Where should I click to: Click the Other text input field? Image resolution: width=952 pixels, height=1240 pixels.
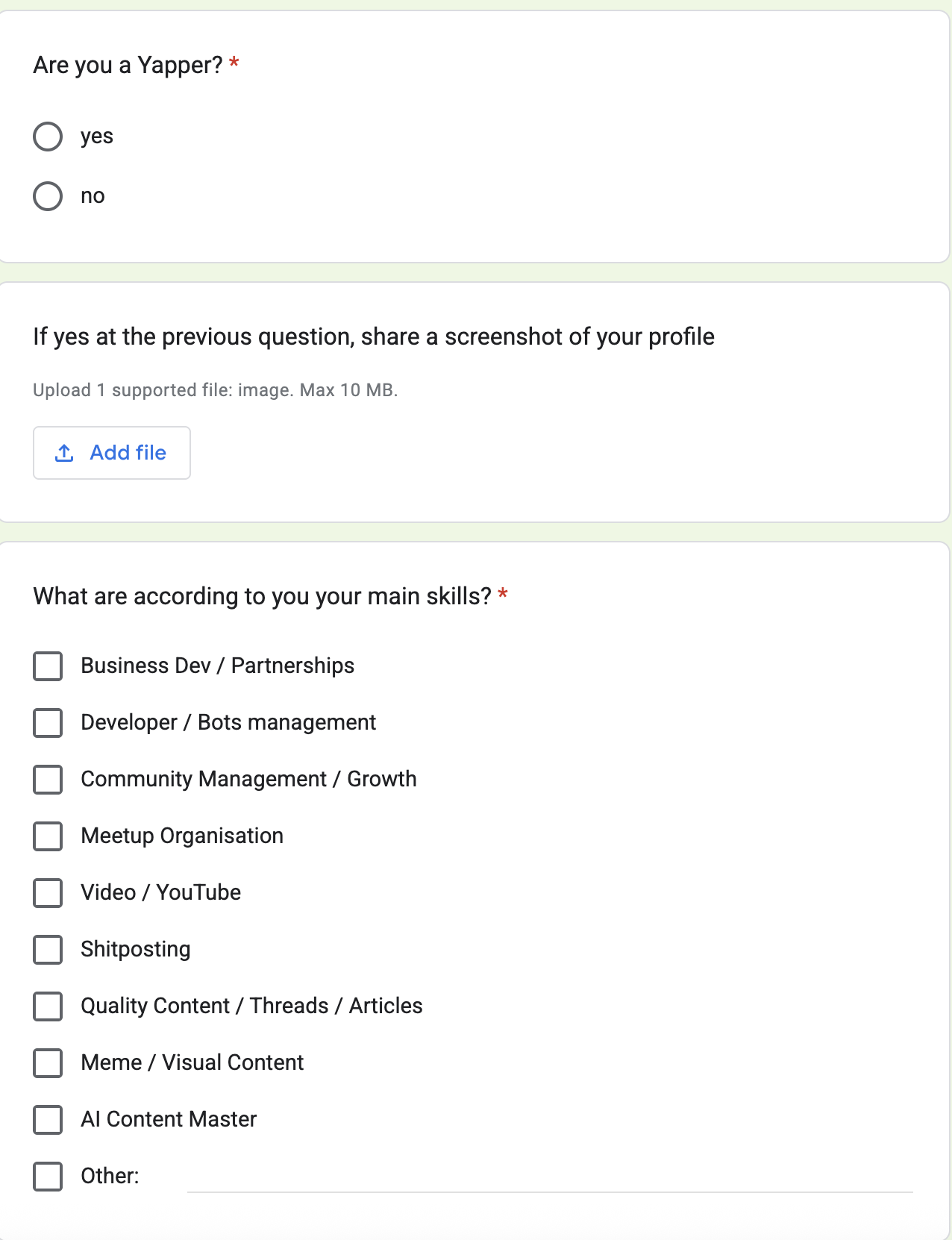(549, 1178)
